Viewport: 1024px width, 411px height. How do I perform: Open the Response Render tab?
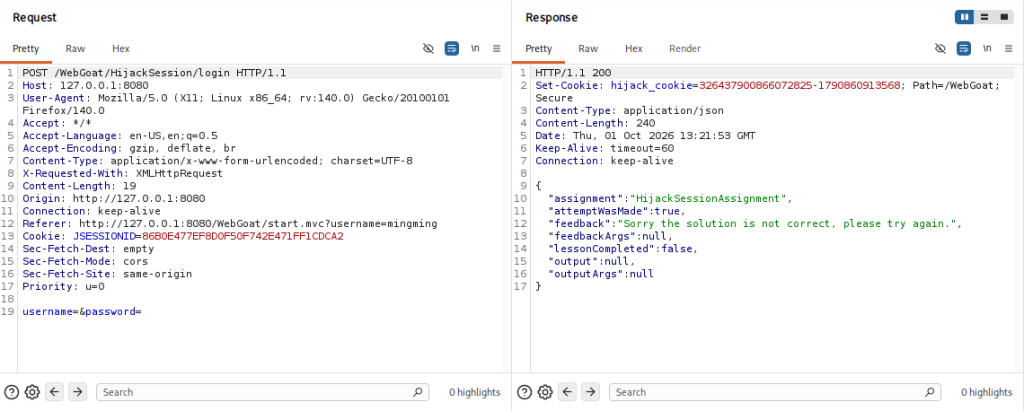click(x=685, y=48)
